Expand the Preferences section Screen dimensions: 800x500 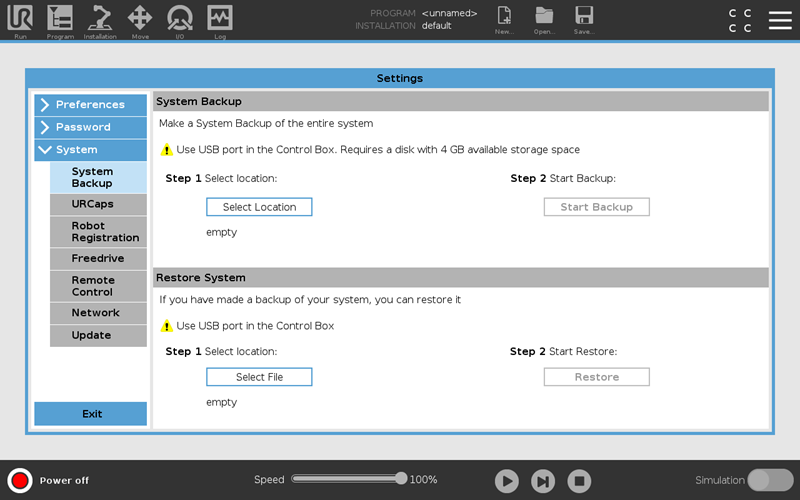[x=90, y=105]
